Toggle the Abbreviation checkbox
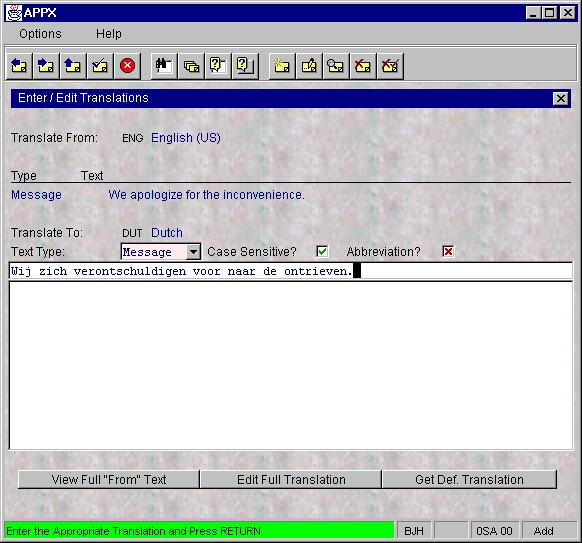Image resolution: width=582 pixels, height=543 pixels. tap(448, 251)
